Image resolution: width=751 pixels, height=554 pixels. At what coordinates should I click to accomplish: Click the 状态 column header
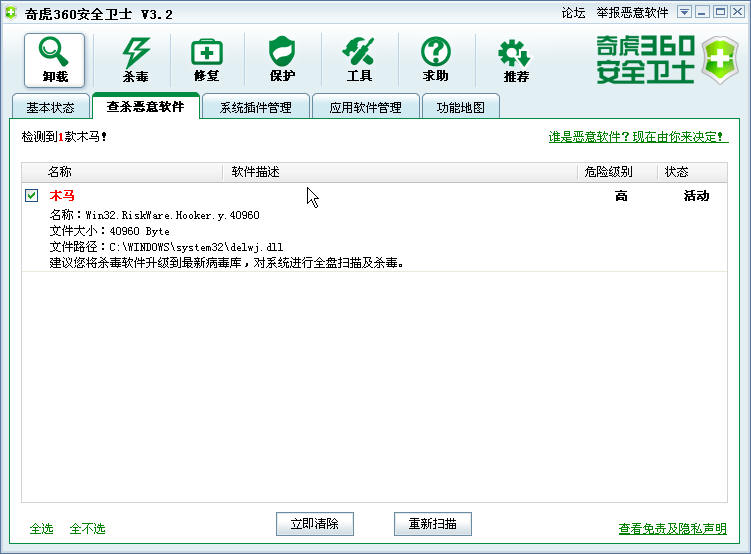click(x=692, y=172)
